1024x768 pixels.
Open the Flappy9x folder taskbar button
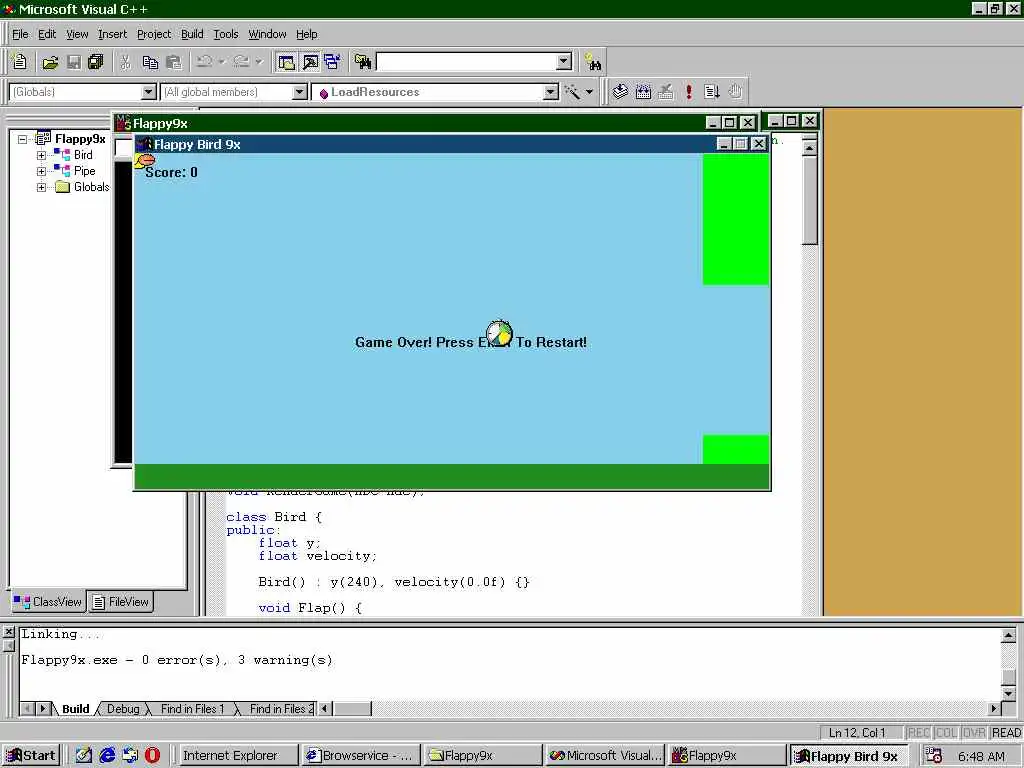pyautogui.click(x=483, y=756)
